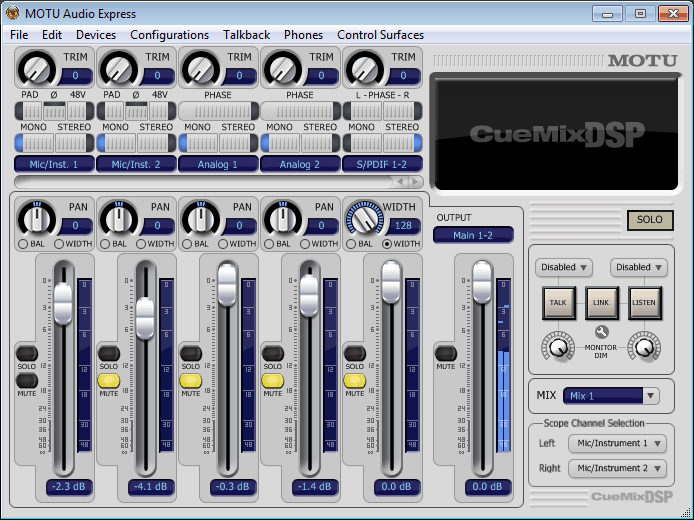
Task: Click the TRIM knob for Mic/Inst. 1
Action: [37, 69]
